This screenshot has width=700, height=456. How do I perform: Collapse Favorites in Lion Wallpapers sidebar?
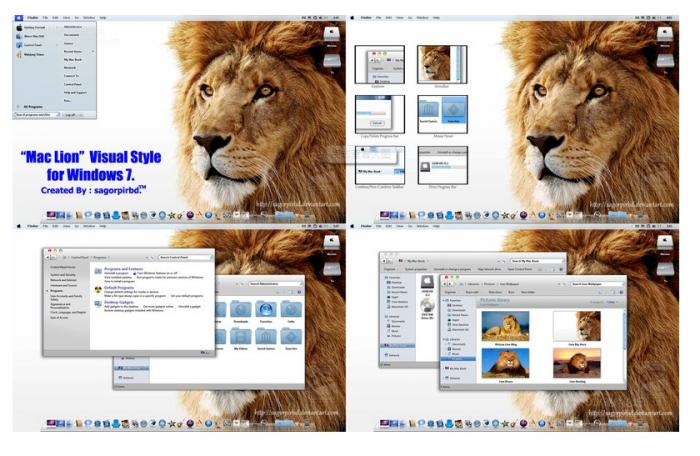click(444, 301)
